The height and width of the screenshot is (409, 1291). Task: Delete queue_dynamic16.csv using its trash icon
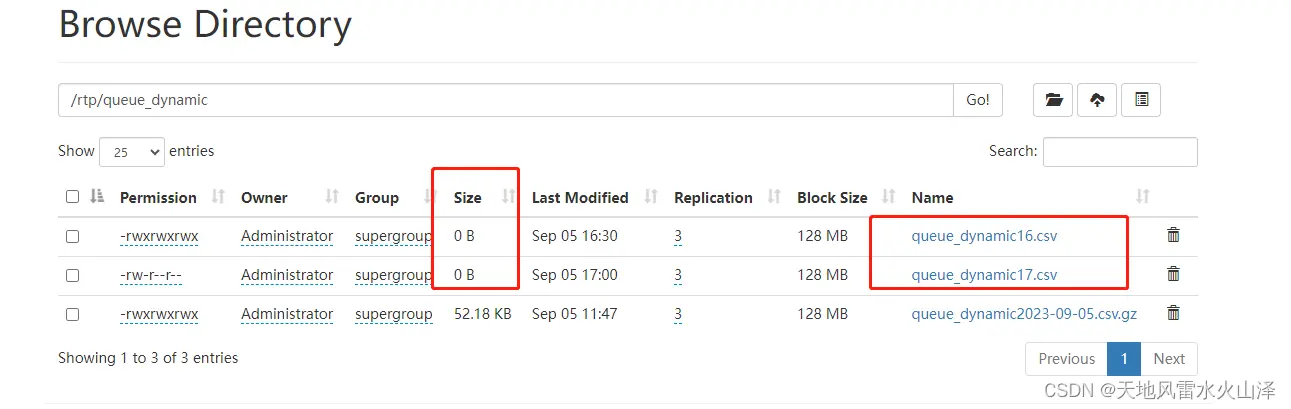point(1173,236)
